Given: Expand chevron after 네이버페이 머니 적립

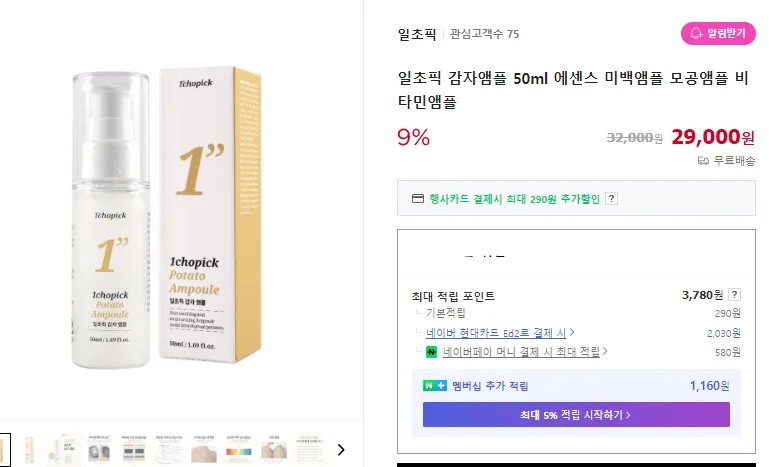Looking at the screenshot, I should point(605,351).
